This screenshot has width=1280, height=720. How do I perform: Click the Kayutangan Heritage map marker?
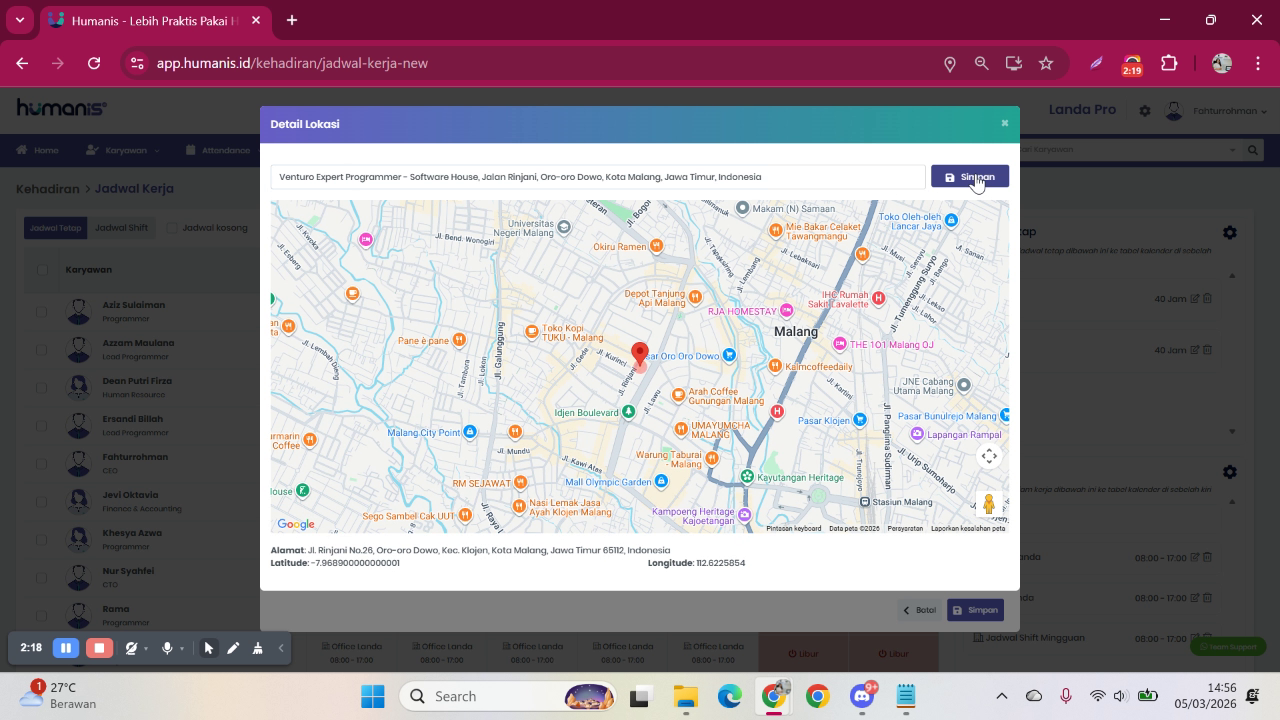click(x=746, y=477)
